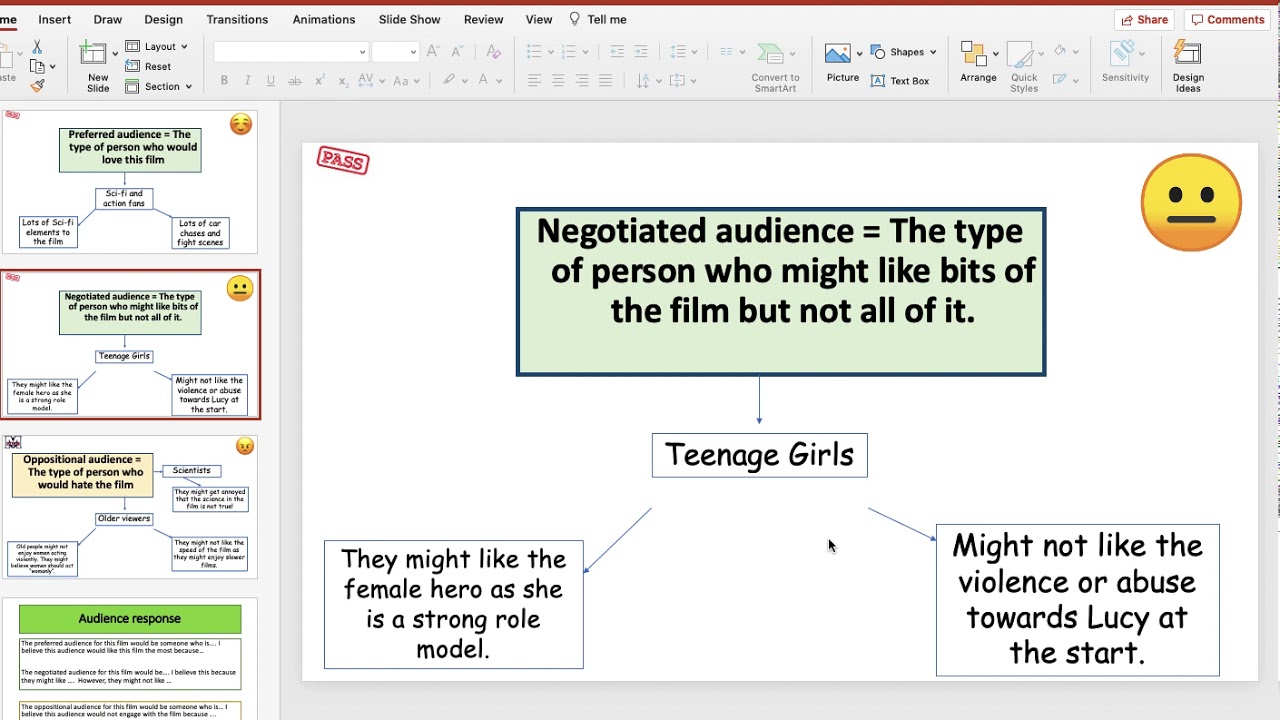
Task: Decrease font size icon
Action: pyautogui.click(x=457, y=51)
